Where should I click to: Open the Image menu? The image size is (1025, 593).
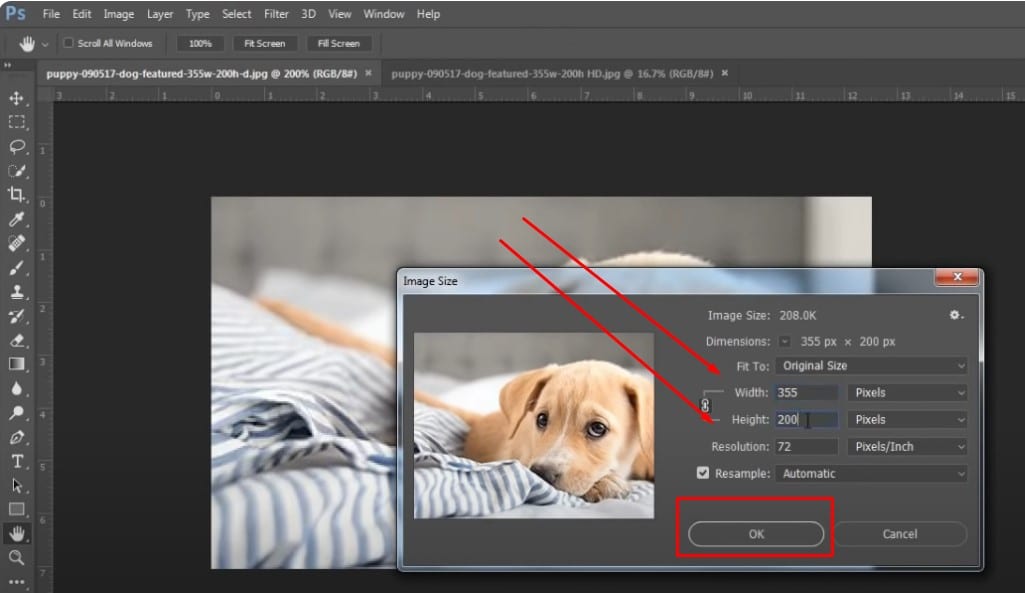[118, 14]
